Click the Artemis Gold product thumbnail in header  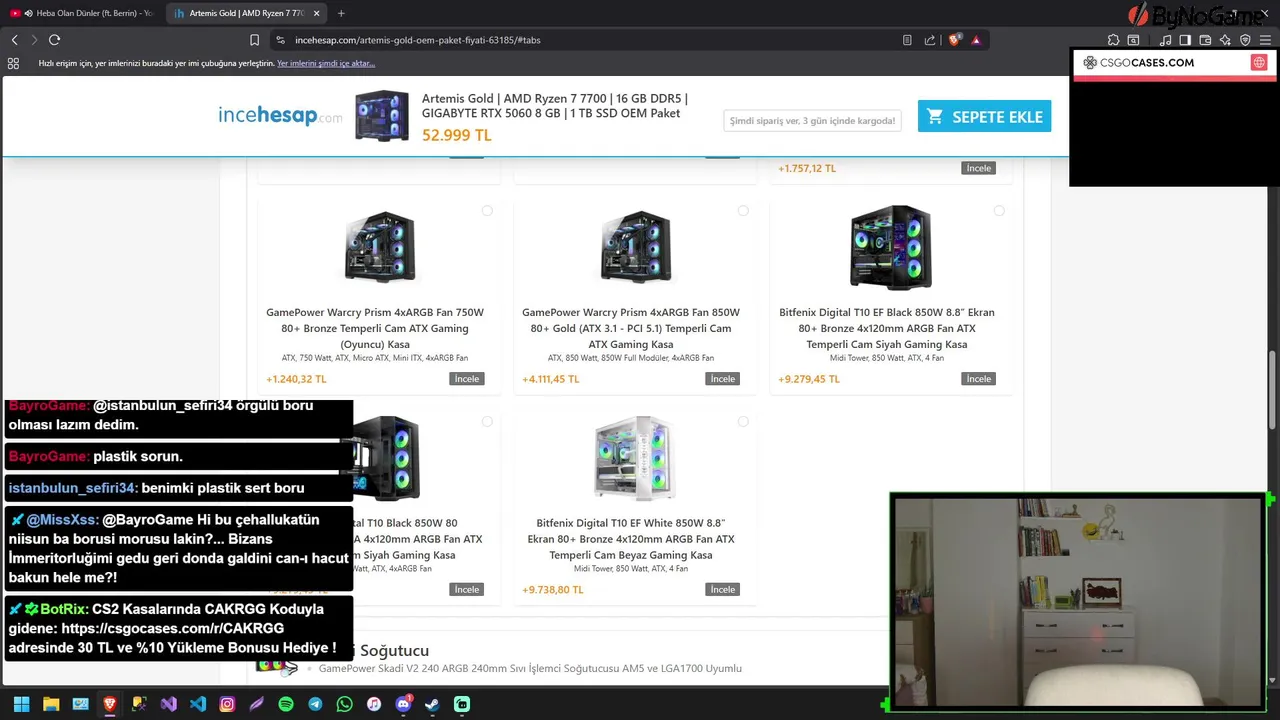click(x=382, y=116)
